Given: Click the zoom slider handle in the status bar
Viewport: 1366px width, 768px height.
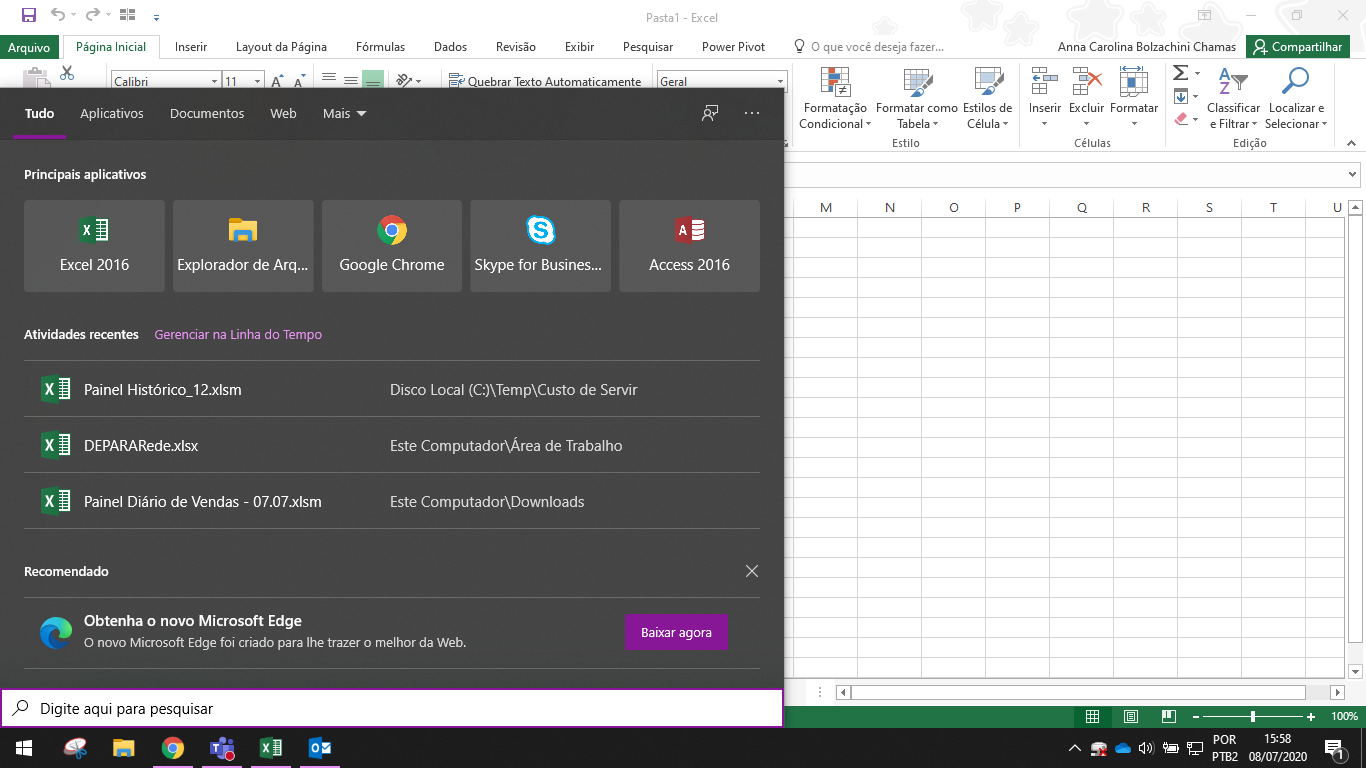Looking at the screenshot, I should (x=1253, y=717).
